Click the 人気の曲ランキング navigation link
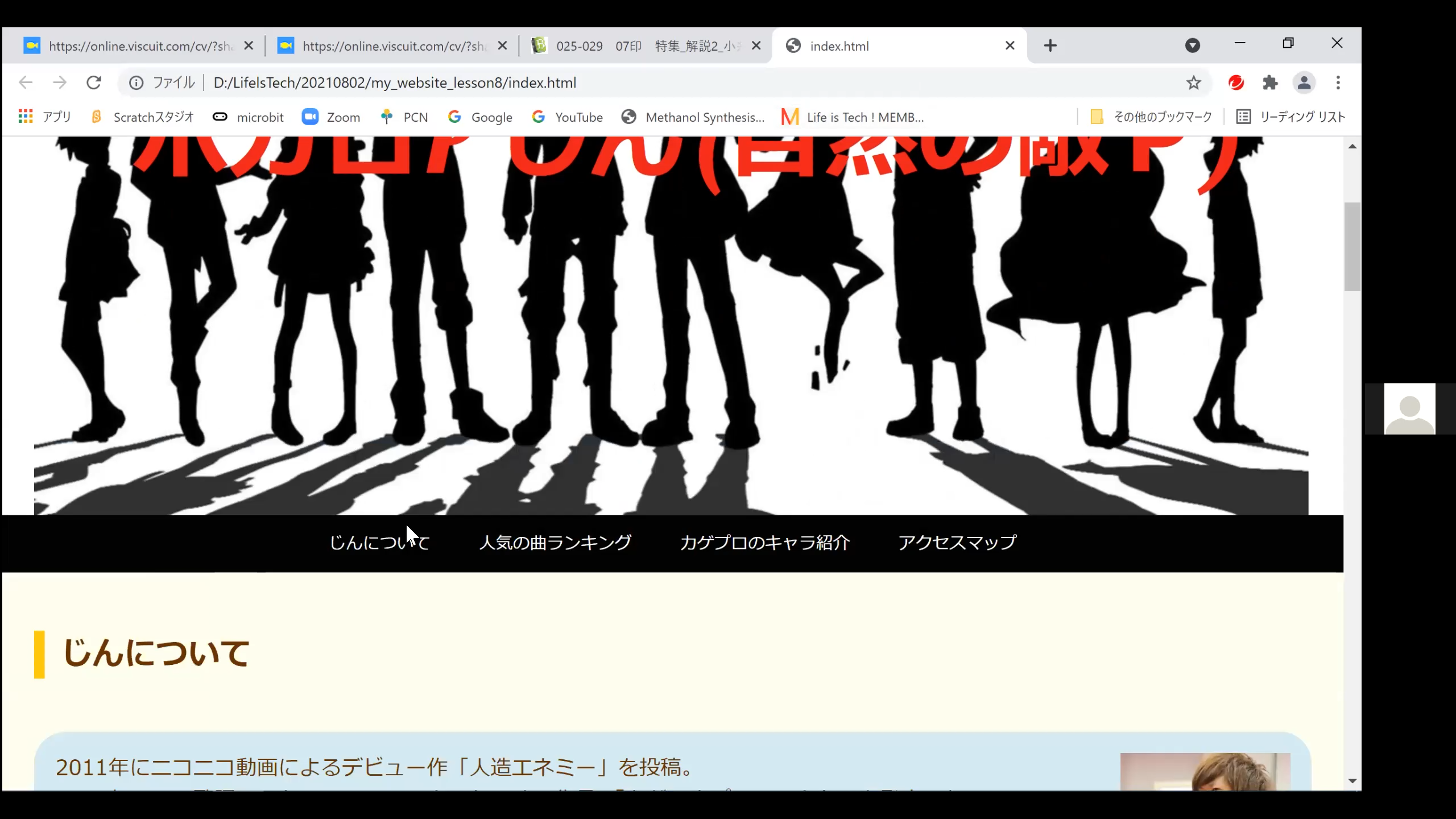Viewport: 1456px width, 819px height. (x=555, y=543)
